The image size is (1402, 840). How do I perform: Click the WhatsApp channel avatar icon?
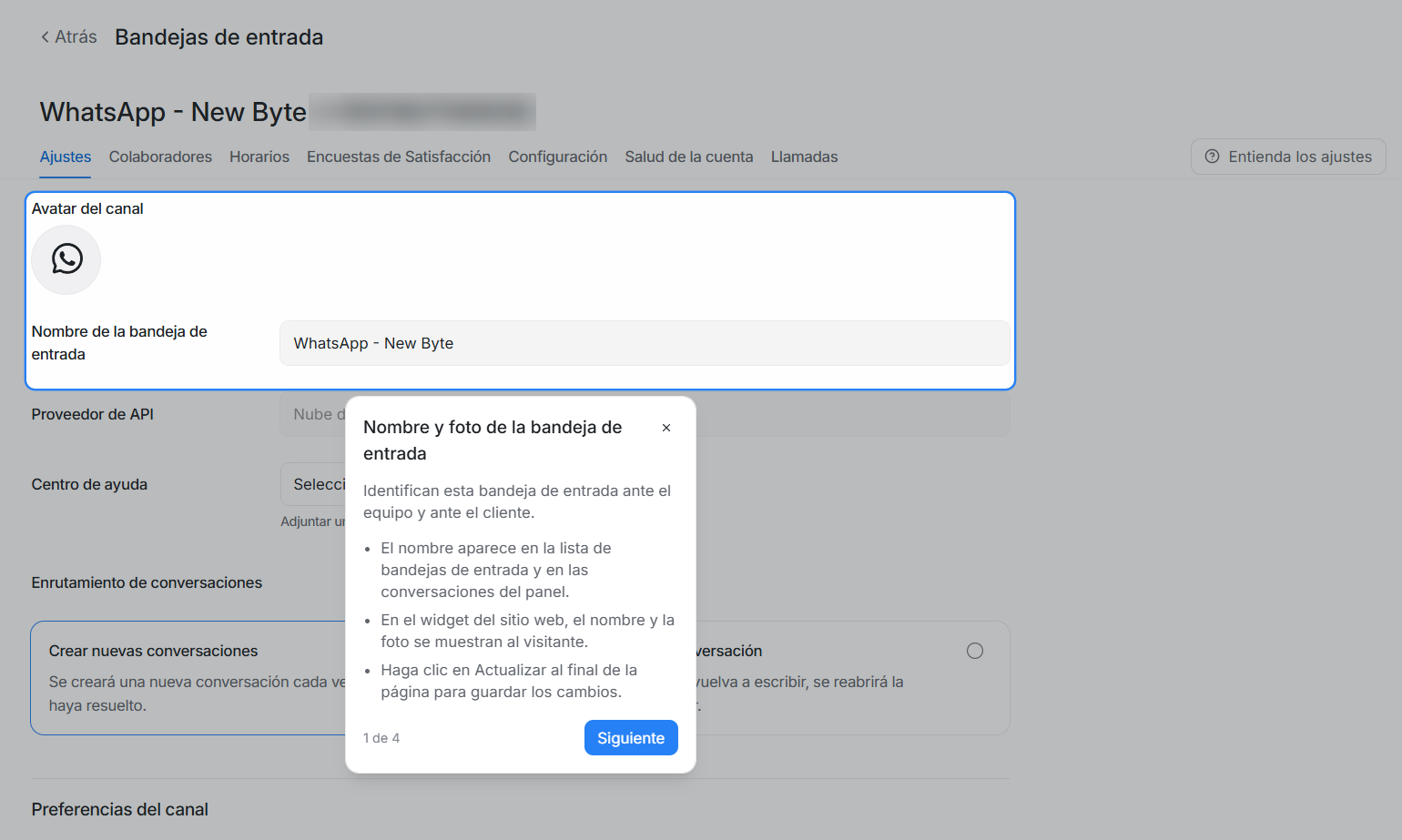pos(66,259)
